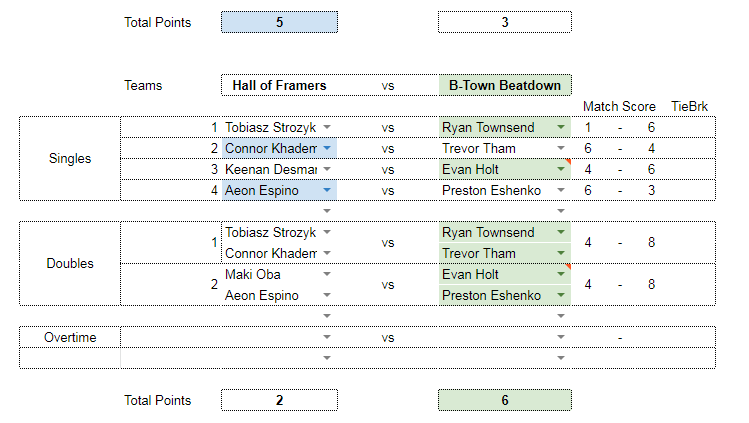
Task: Open Preston Eshenko singles dropdown arrow
Action: (561, 190)
